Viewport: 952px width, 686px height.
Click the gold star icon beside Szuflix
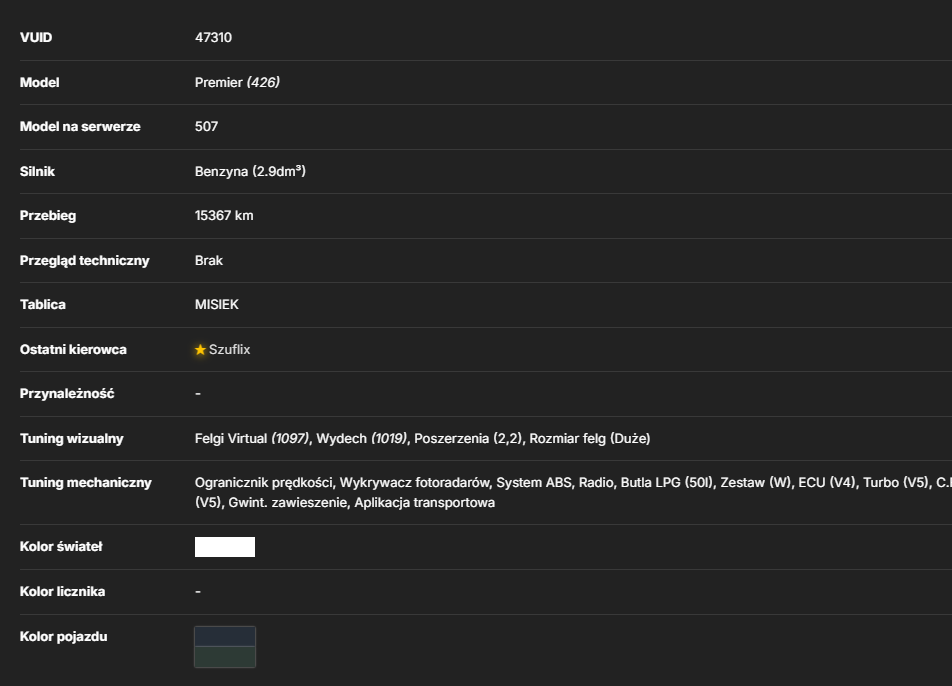(200, 350)
